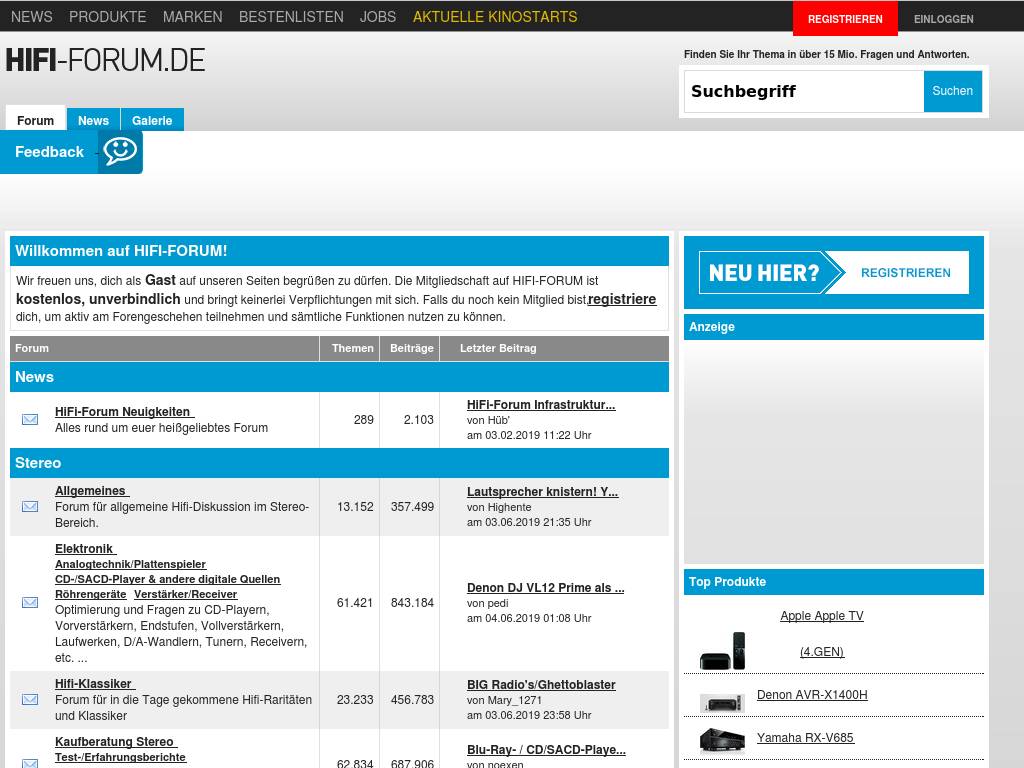This screenshot has width=1024, height=768.
Task: Focus the Suchbegriff search field
Action: coord(803,91)
